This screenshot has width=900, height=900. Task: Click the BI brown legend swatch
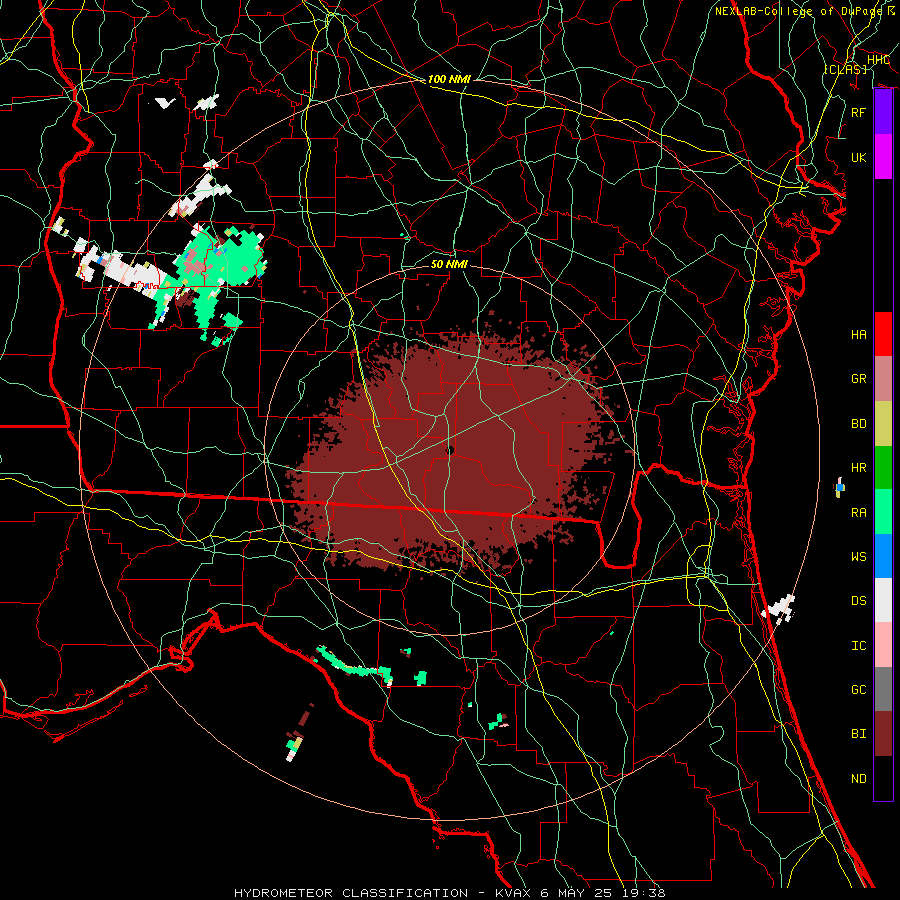(x=883, y=734)
